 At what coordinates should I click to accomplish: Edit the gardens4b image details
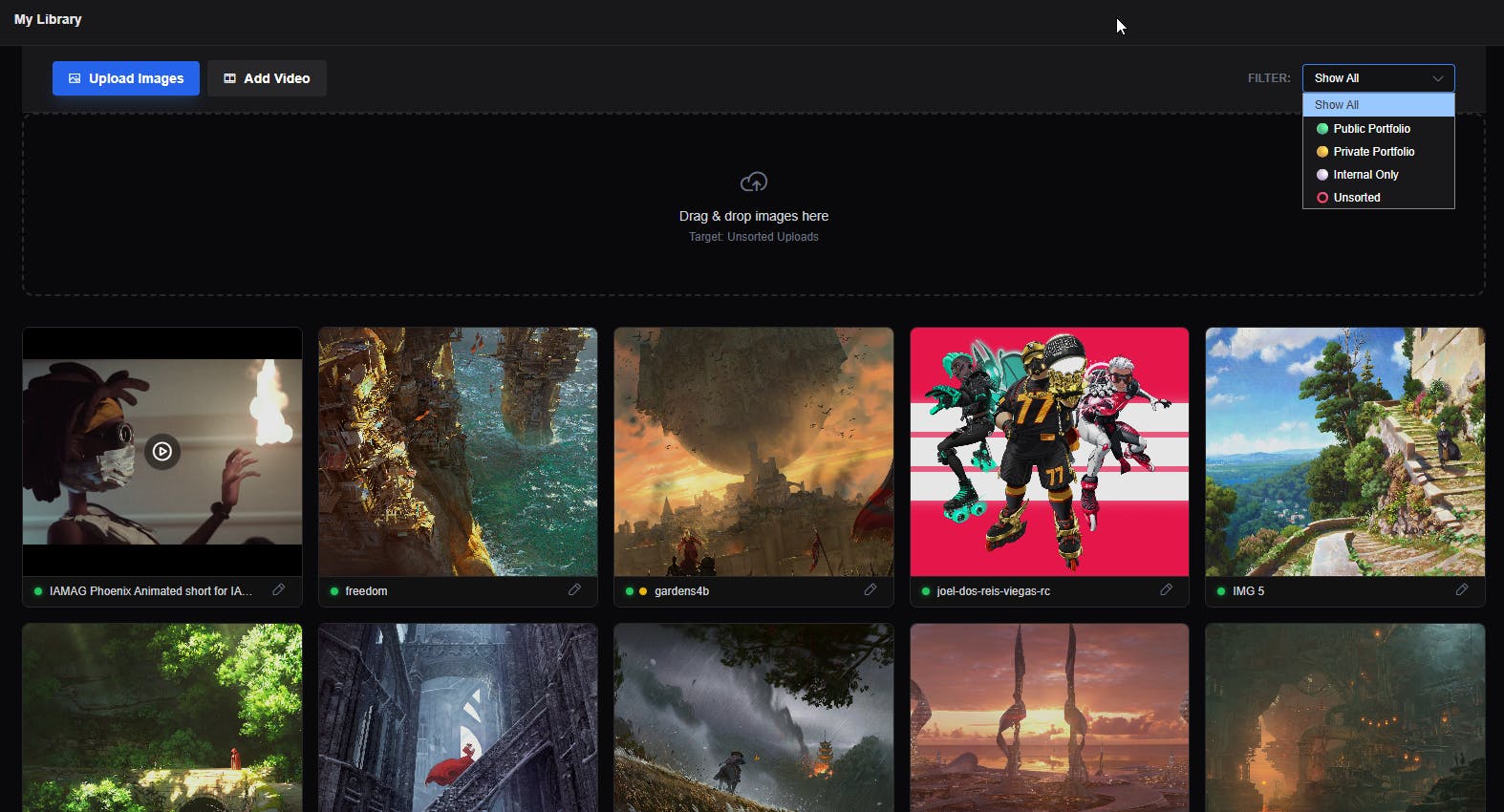(x=870, y=589)
